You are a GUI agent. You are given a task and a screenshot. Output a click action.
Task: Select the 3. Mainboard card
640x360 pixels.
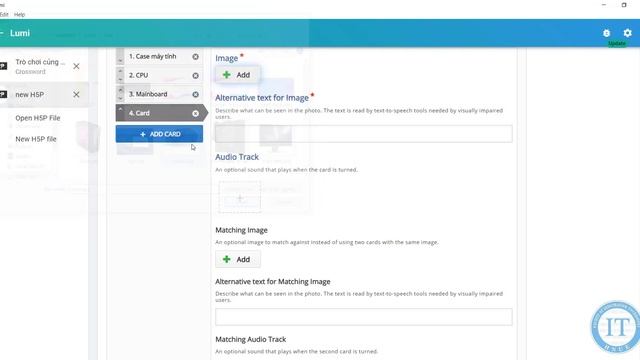[x=148, y=94]
